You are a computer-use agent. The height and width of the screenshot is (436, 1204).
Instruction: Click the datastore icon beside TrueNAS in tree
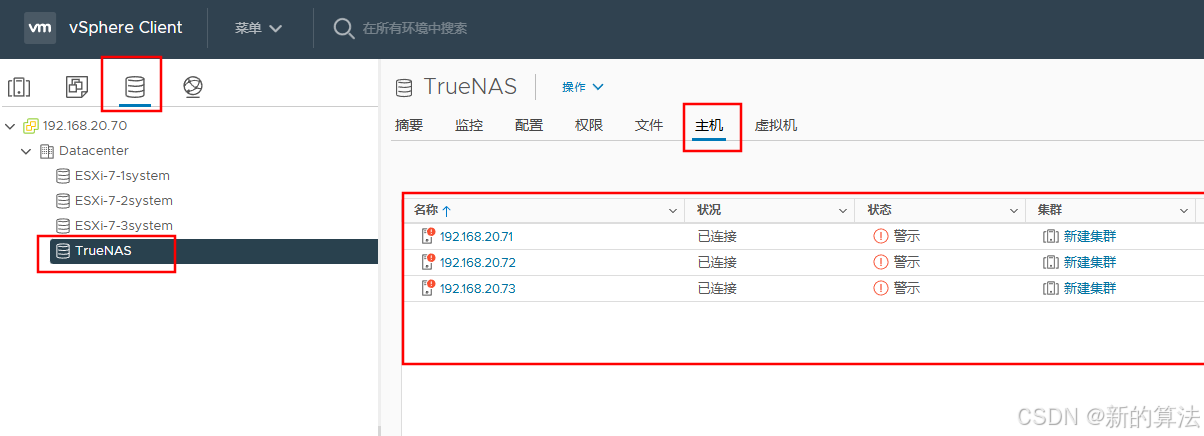tap(63, 251)
